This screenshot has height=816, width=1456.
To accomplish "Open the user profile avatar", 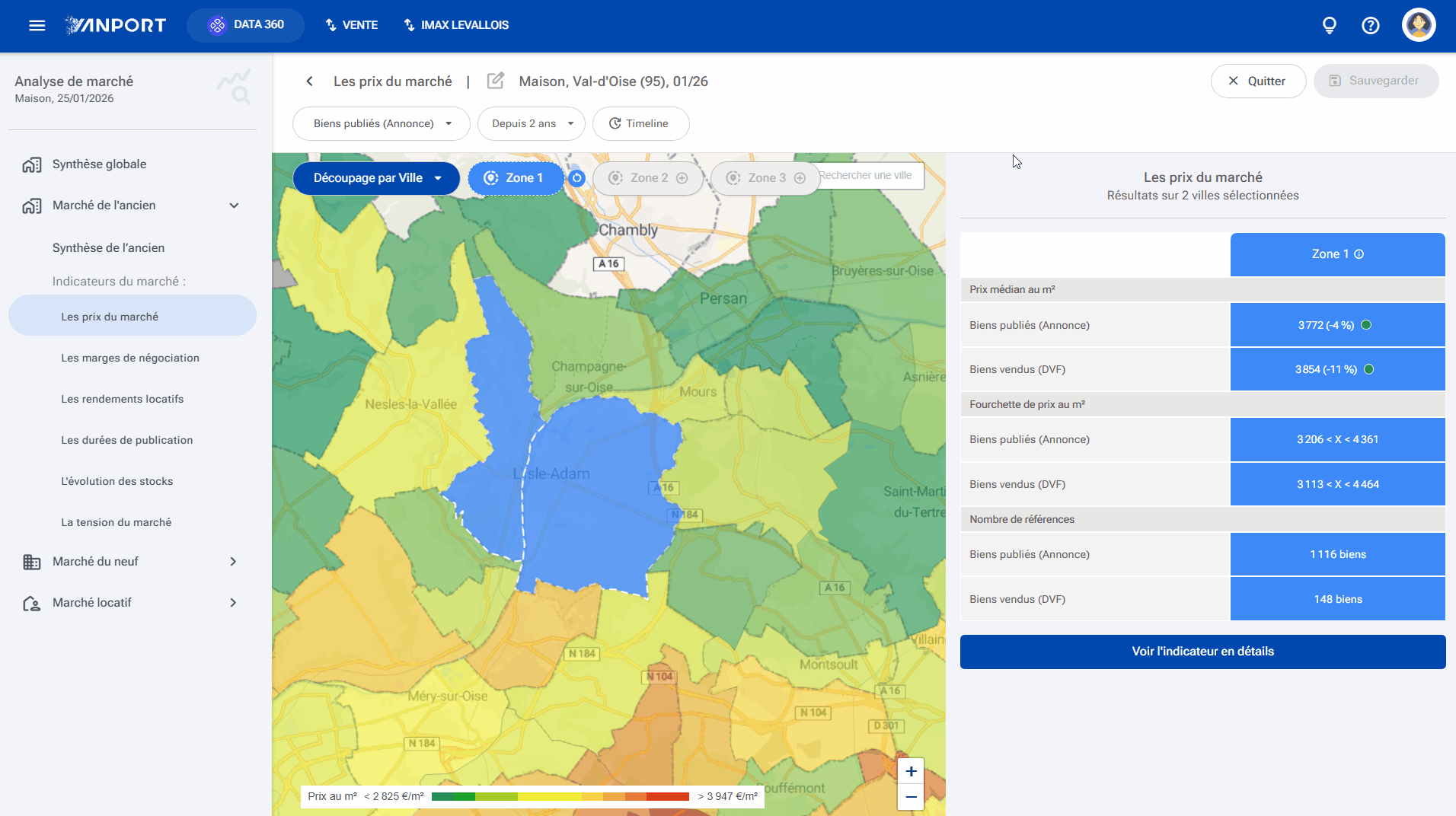I will click(x=1419, y=25).
